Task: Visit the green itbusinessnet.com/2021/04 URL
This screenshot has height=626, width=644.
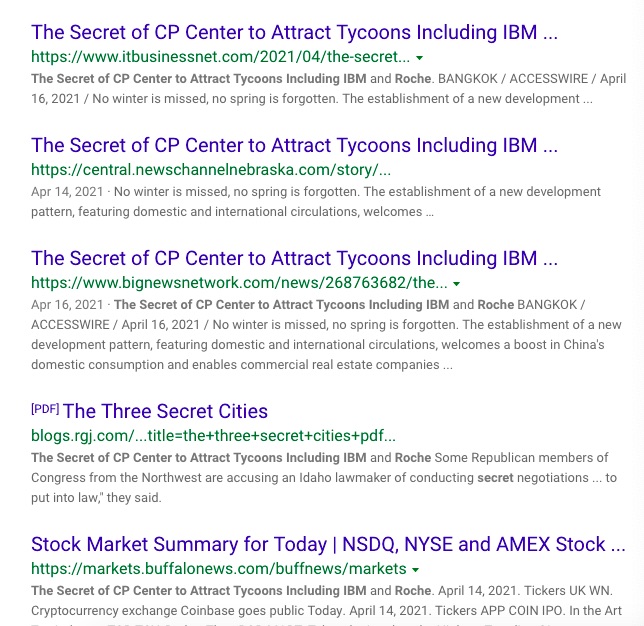Action: point(221,57)
